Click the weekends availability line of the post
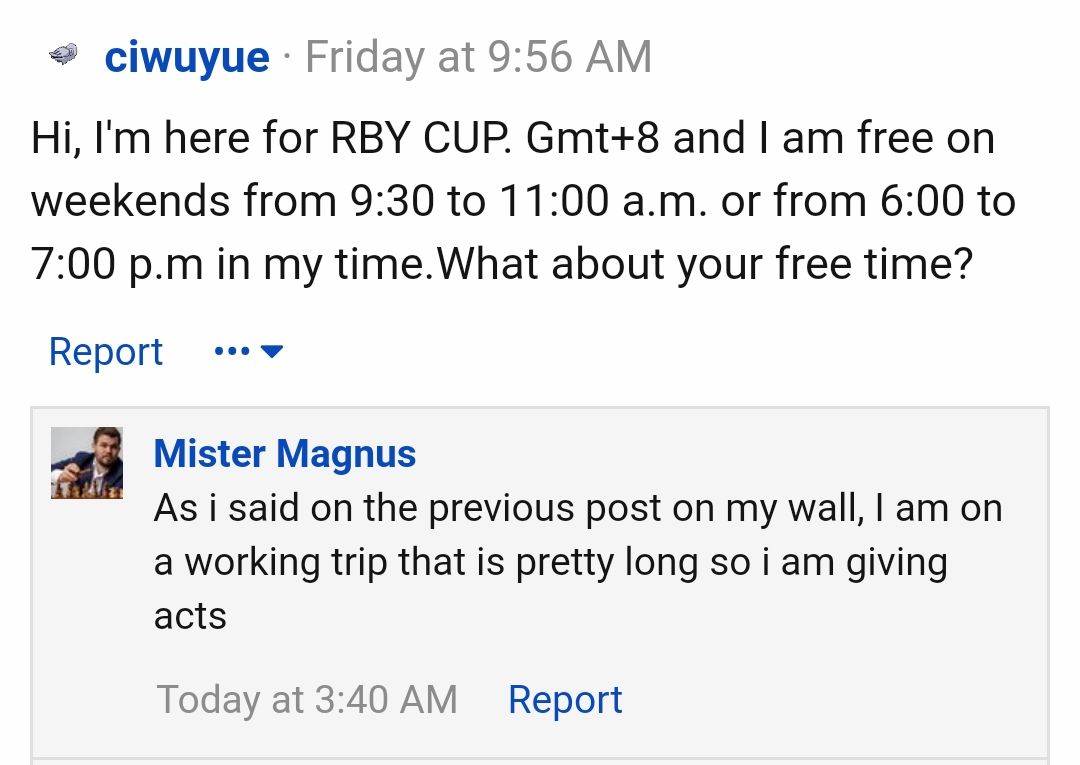The image size is (1080, 765). [523, 202]
